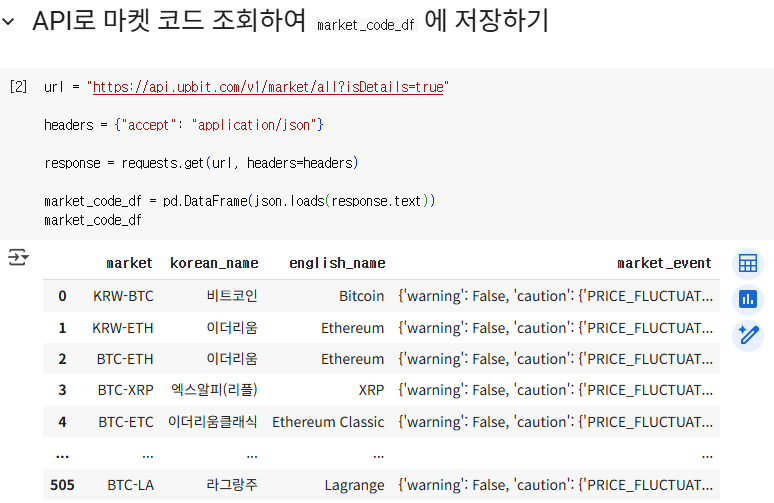Click the headers assignment code line
The width and height of the screenshot is (774, 503).
click(x=184, y=125)
